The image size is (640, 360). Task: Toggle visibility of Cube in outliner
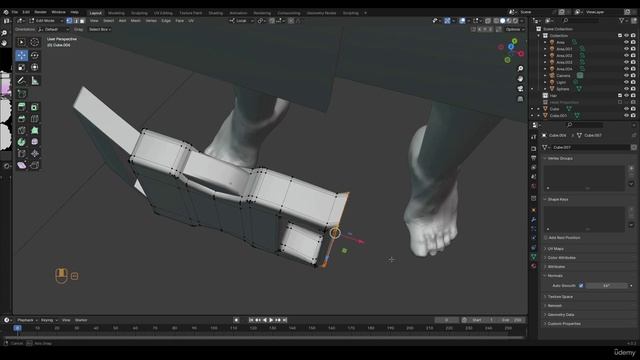pos(626,109)
